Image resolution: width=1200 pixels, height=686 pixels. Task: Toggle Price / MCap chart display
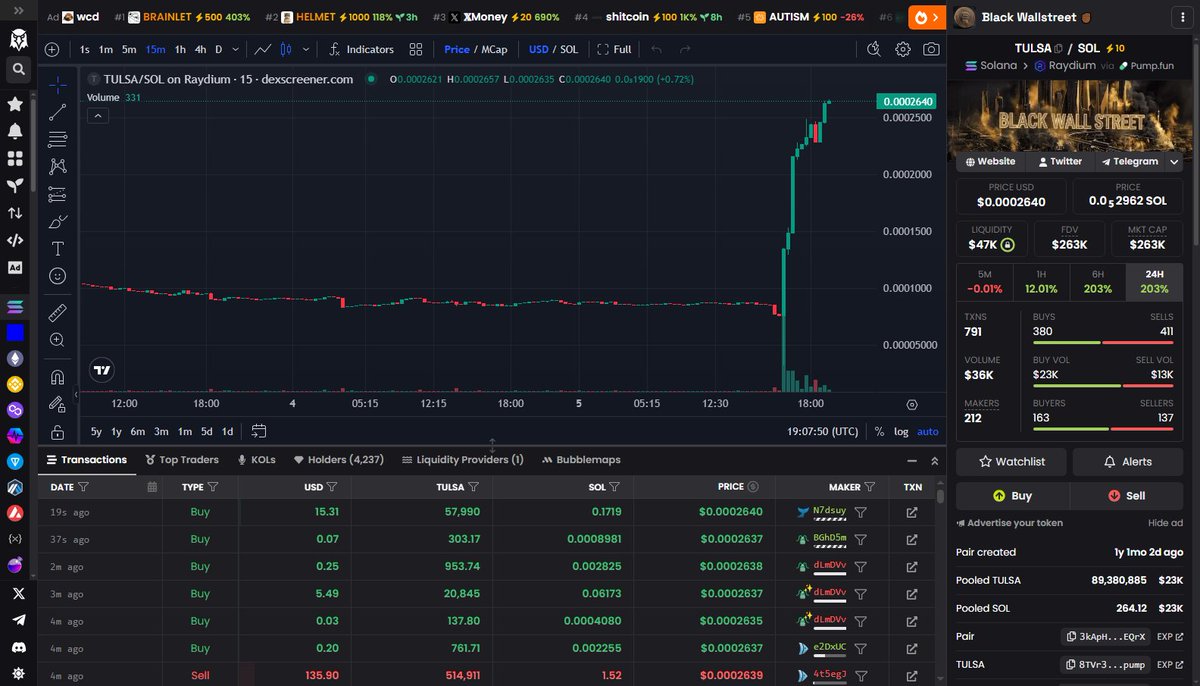(x=476, y=49)
